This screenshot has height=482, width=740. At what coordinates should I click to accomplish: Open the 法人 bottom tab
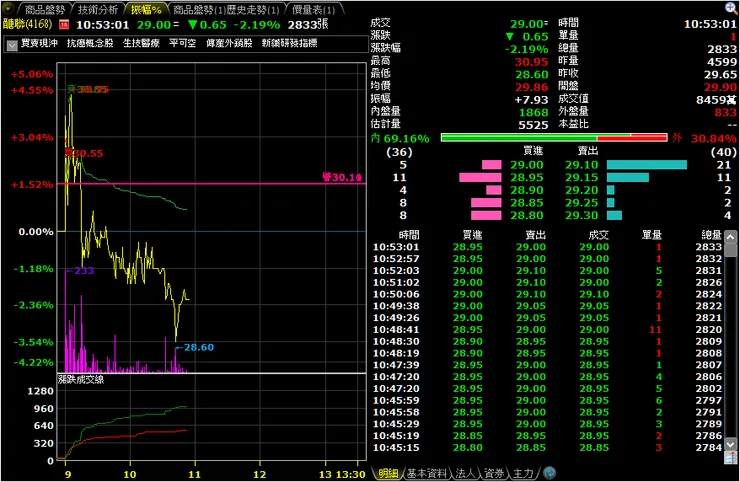(x=465, y=473)
